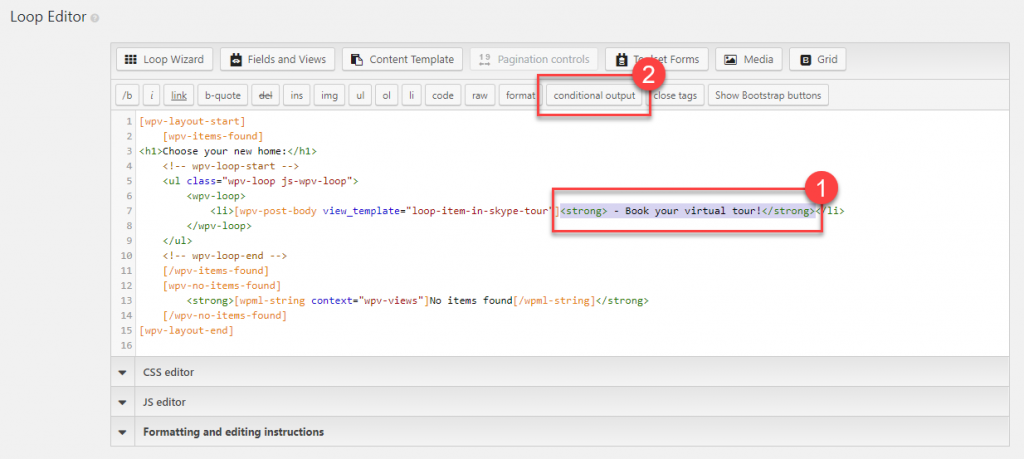The image size is (1024, 459).
Task: Open the JS editor section title
Action: point(164,402)
